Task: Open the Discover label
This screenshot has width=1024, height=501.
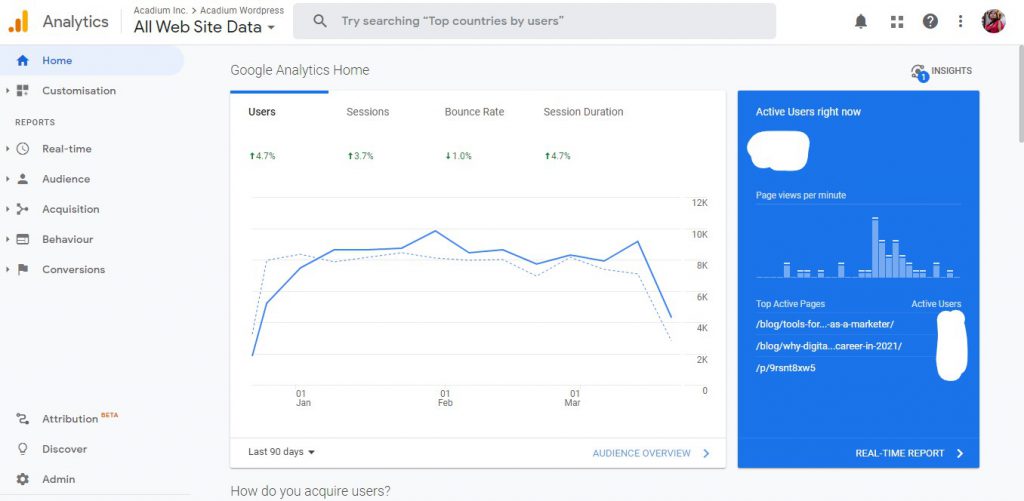Action: [x=65, y=449]
